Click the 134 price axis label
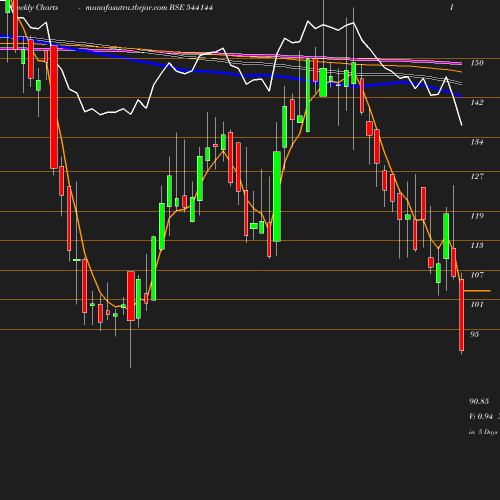Screen dimensions: 500x500 point(477,142)
